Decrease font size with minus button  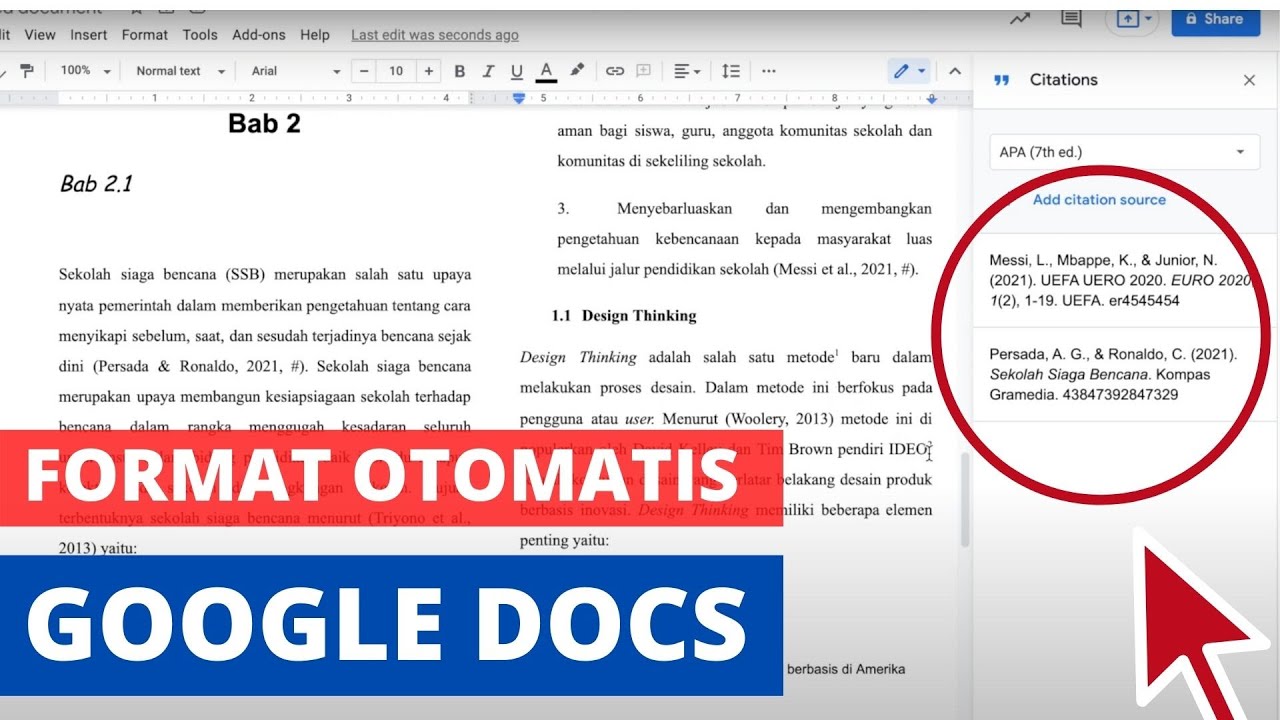coord(364,71)
